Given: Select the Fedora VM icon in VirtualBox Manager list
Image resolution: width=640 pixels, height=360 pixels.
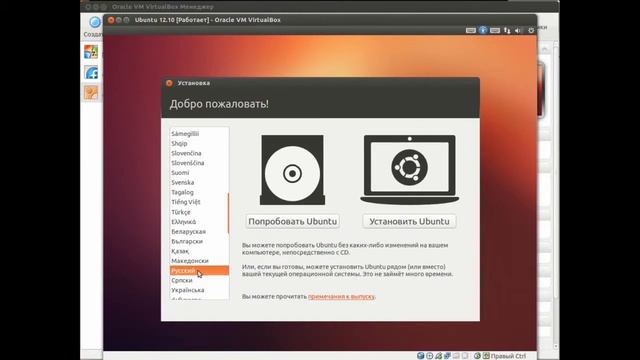Looking at the screenshot, I should [91, 72].
